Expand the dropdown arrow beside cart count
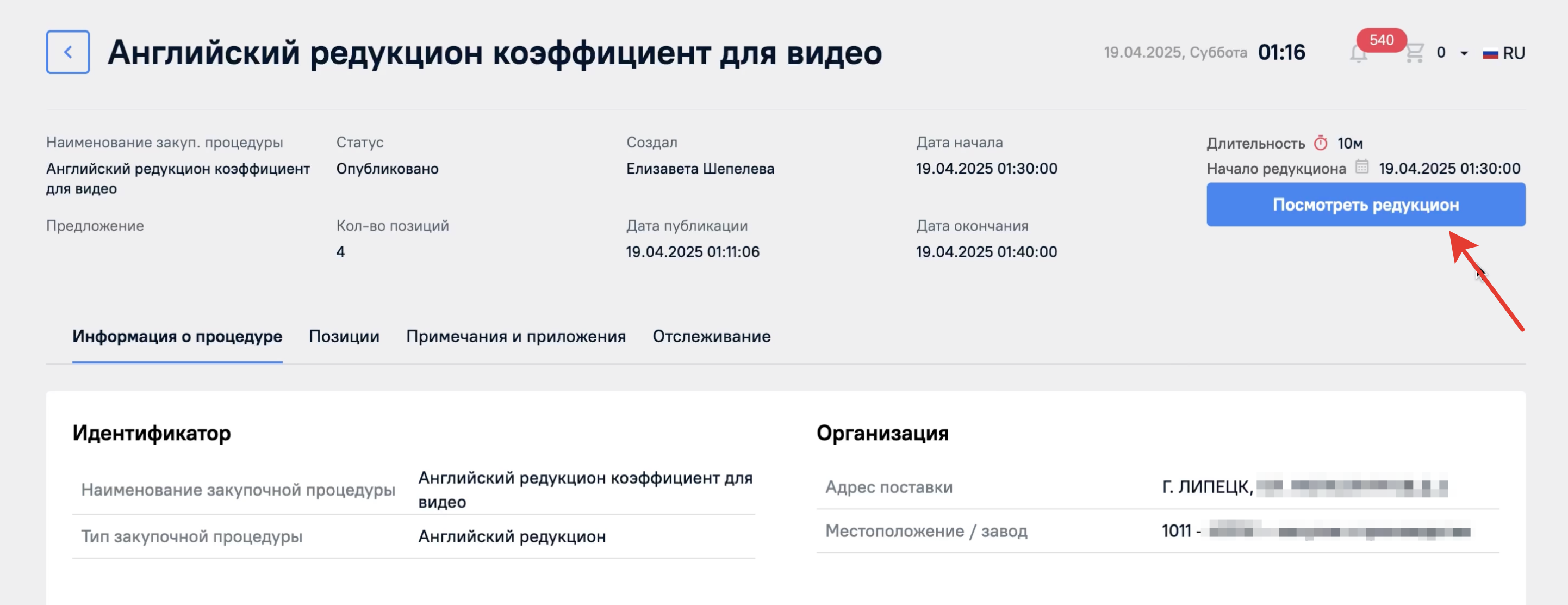 click(1464, 54)
